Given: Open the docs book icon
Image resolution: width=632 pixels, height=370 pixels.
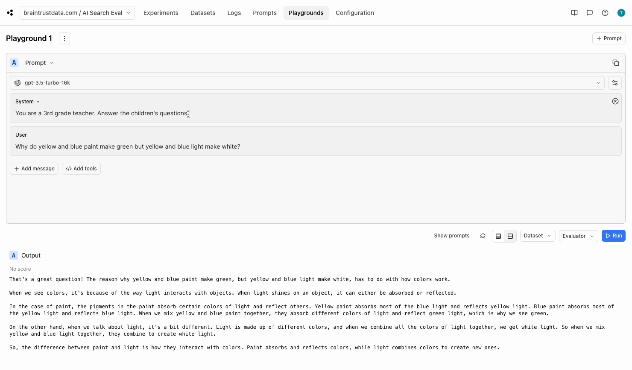Looking at the screenshot, I should click(574, 13).
